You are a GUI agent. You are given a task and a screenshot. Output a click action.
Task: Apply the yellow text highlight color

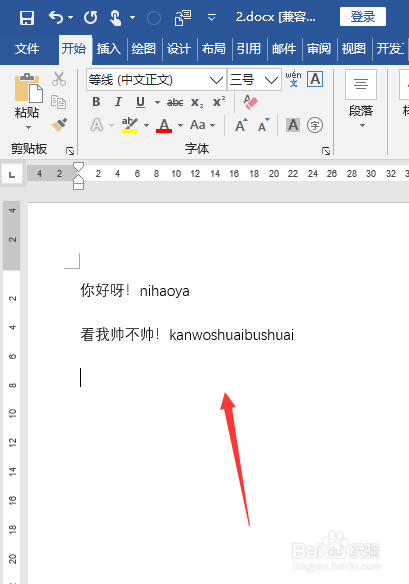point(130,125)
